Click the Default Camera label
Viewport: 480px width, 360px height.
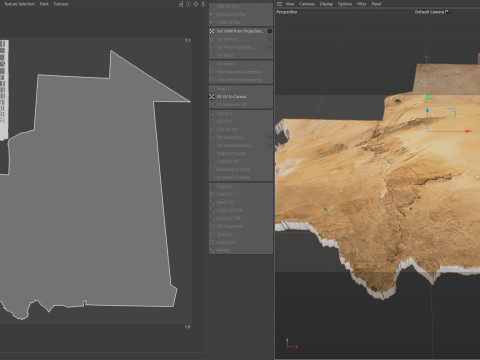tap(431, 12)
